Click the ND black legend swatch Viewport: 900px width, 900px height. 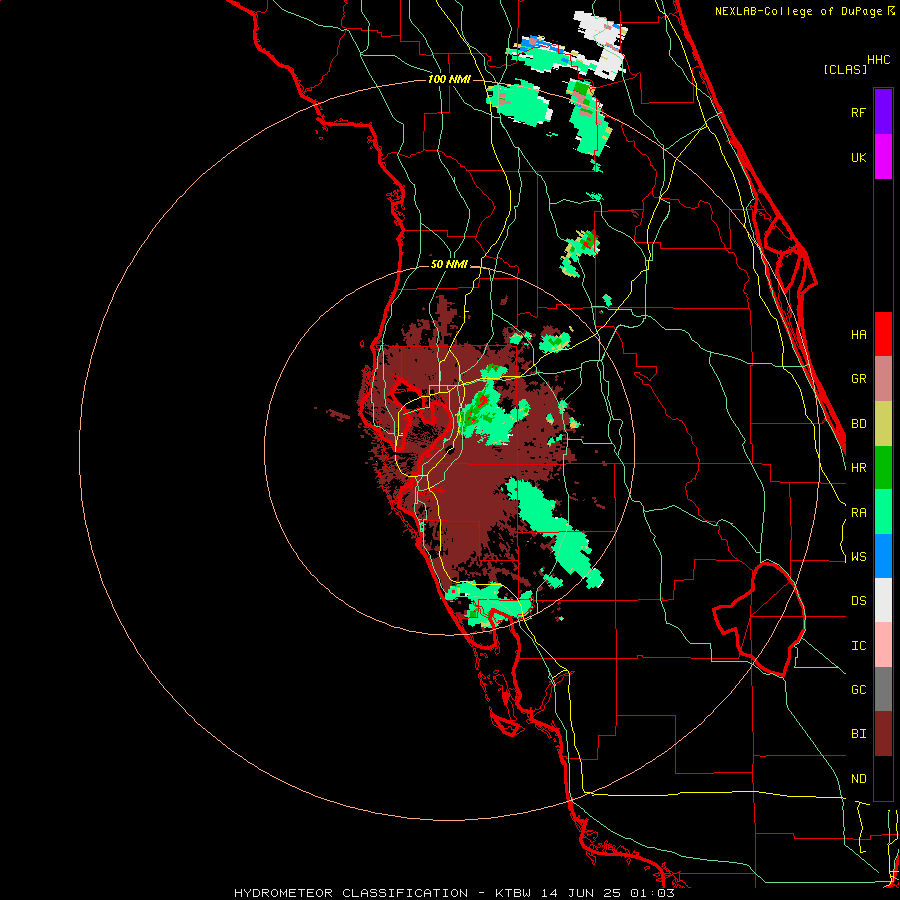click(883, 778)
